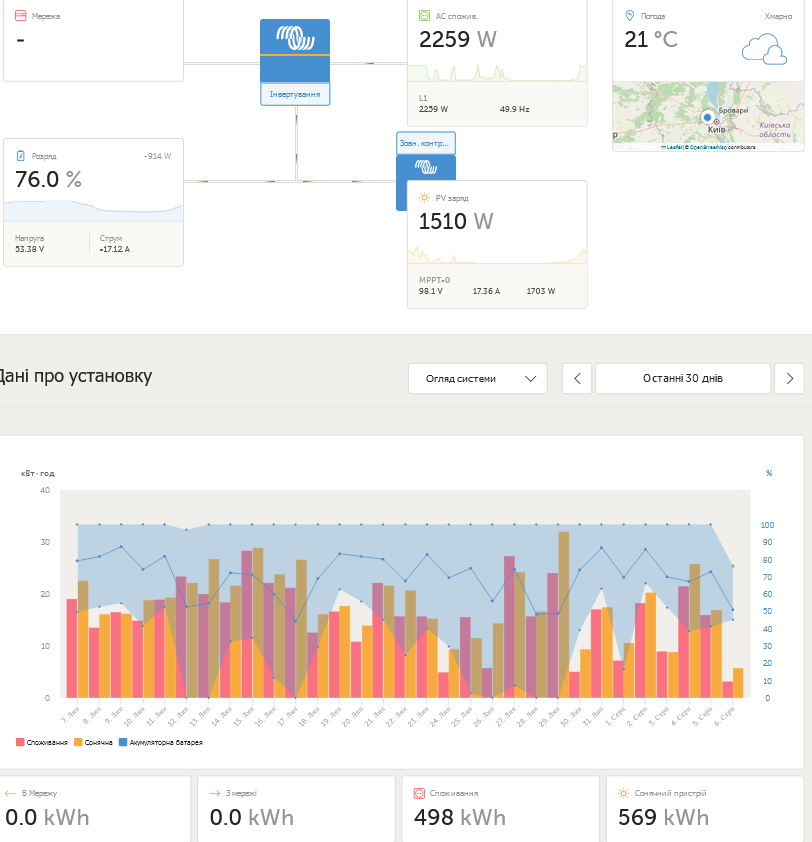Click the Споживання icon in bottom summary
The height and width of the screenshot is (842, 812).
pos(421,792)
